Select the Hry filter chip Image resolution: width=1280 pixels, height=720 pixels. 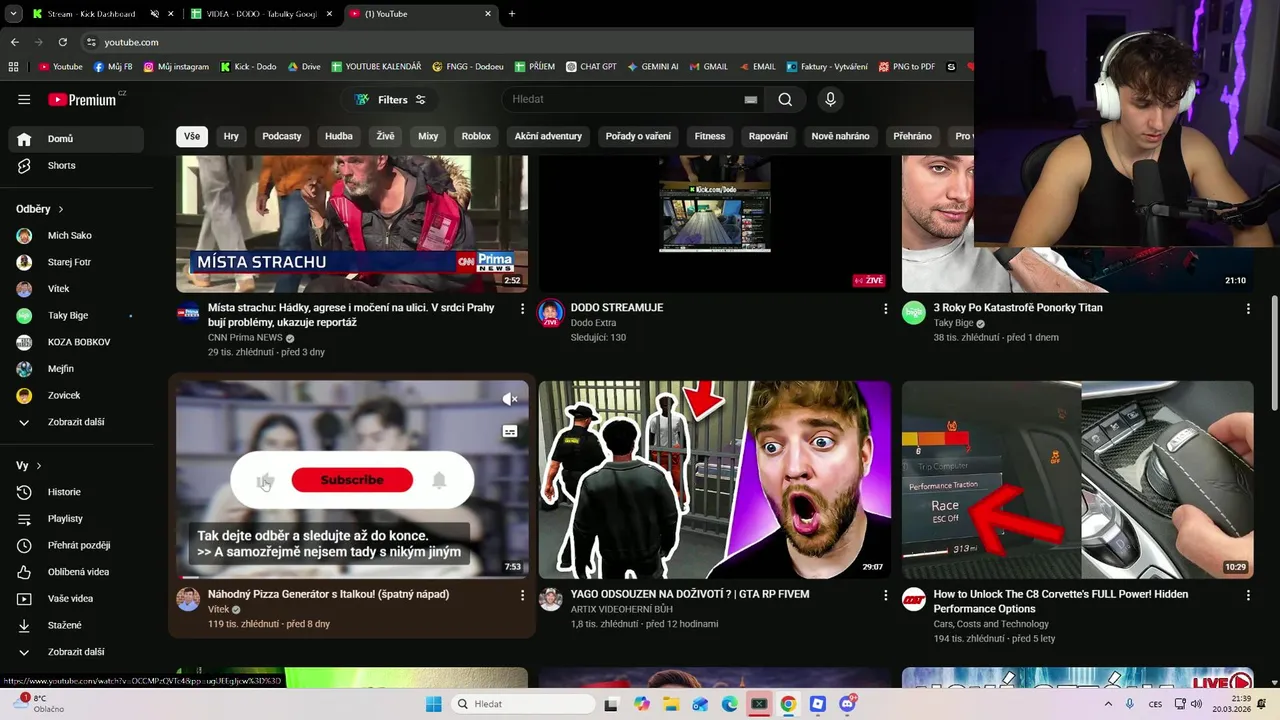231,136
